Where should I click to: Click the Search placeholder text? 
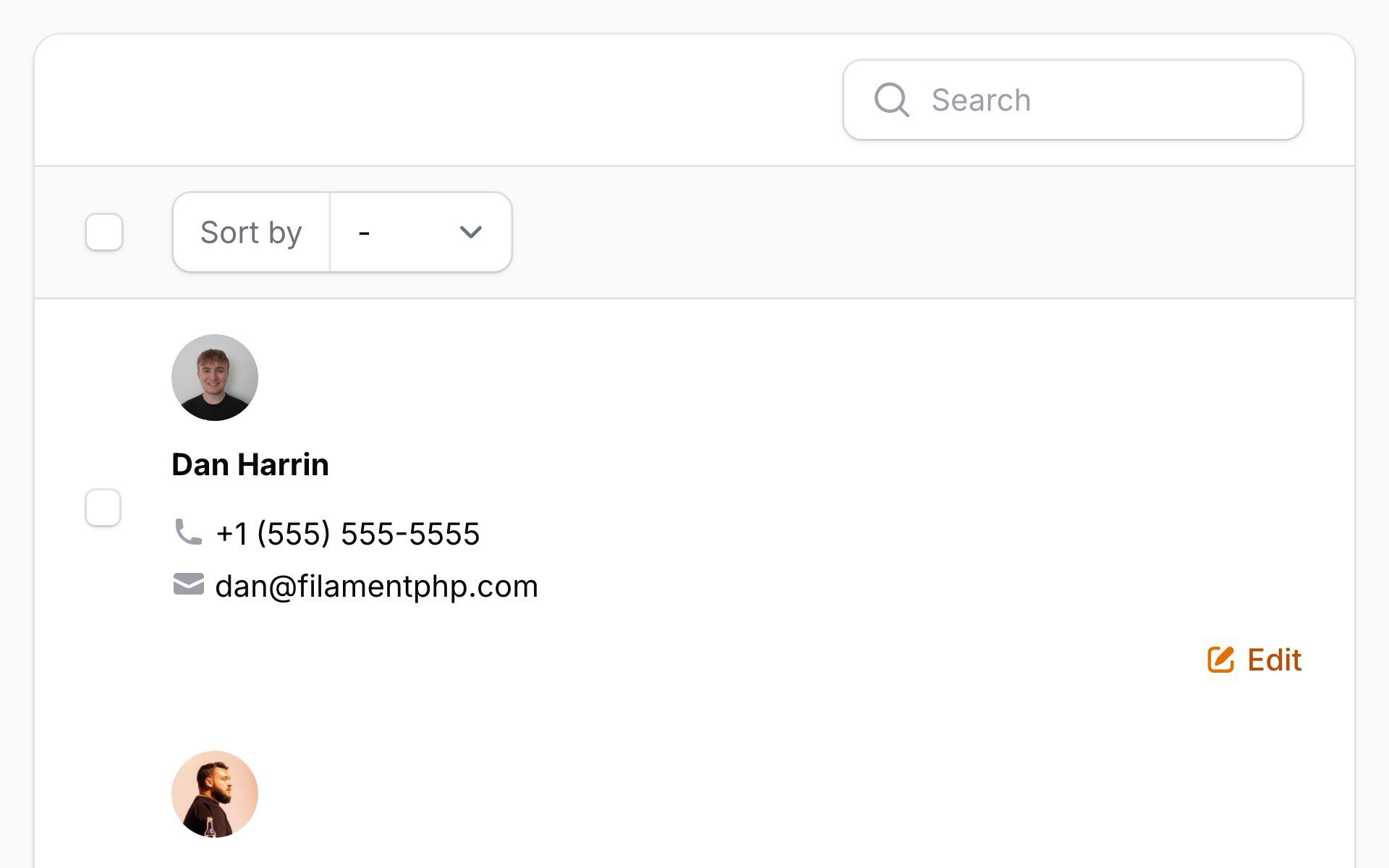980,100
